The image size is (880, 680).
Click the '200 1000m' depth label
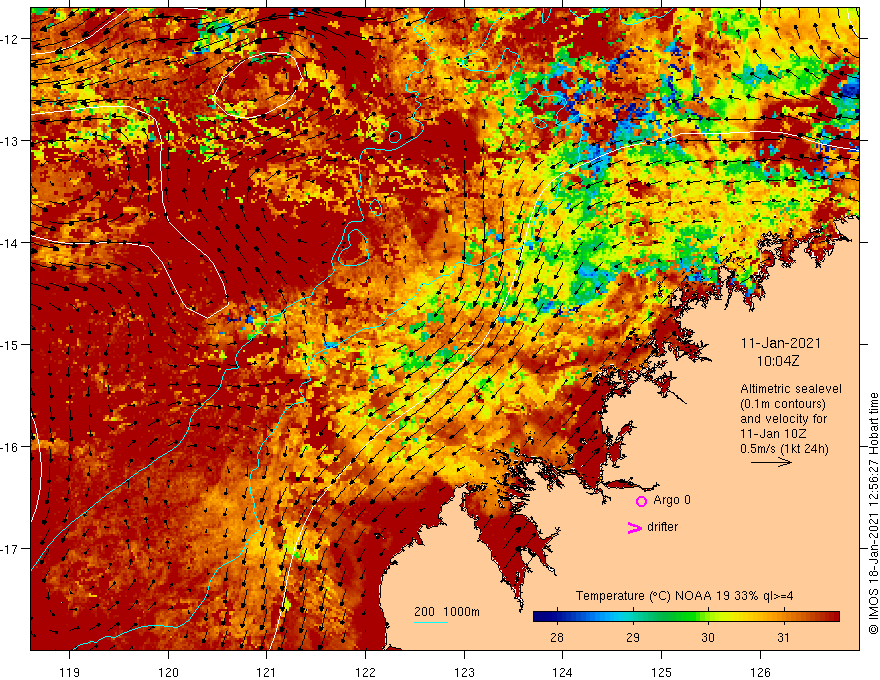(447, 612)
